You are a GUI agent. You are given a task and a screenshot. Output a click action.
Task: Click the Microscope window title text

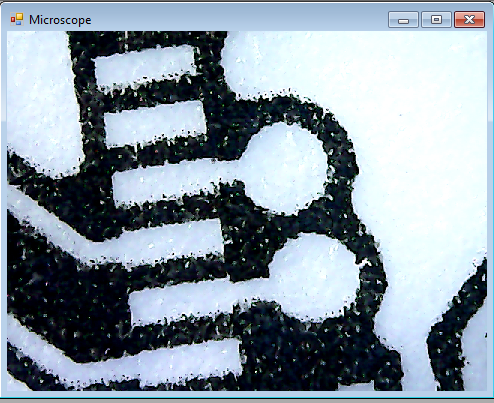[60, 20]
